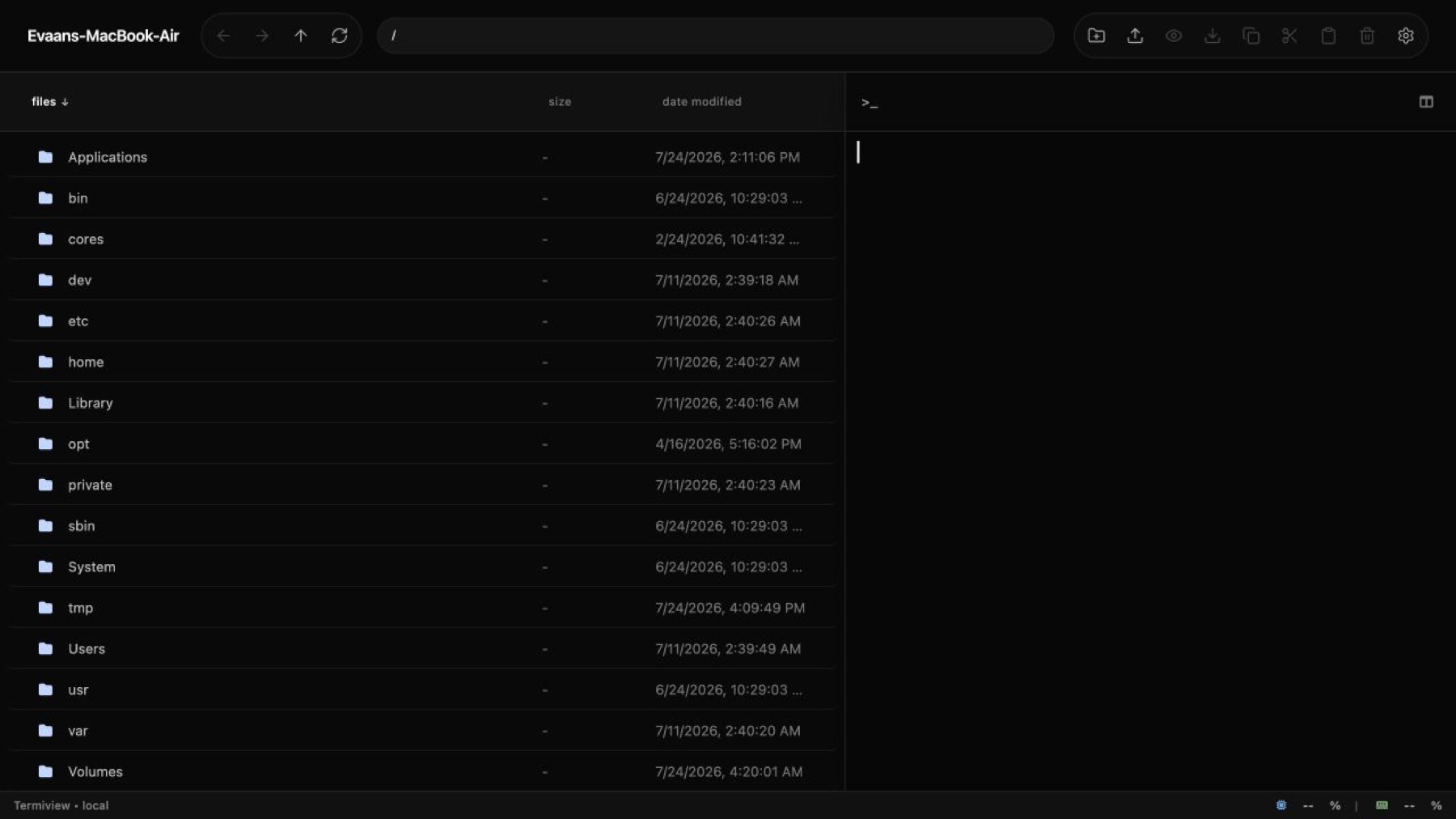
Task: Click inside the terminal pane
Action: (1150, 461)
